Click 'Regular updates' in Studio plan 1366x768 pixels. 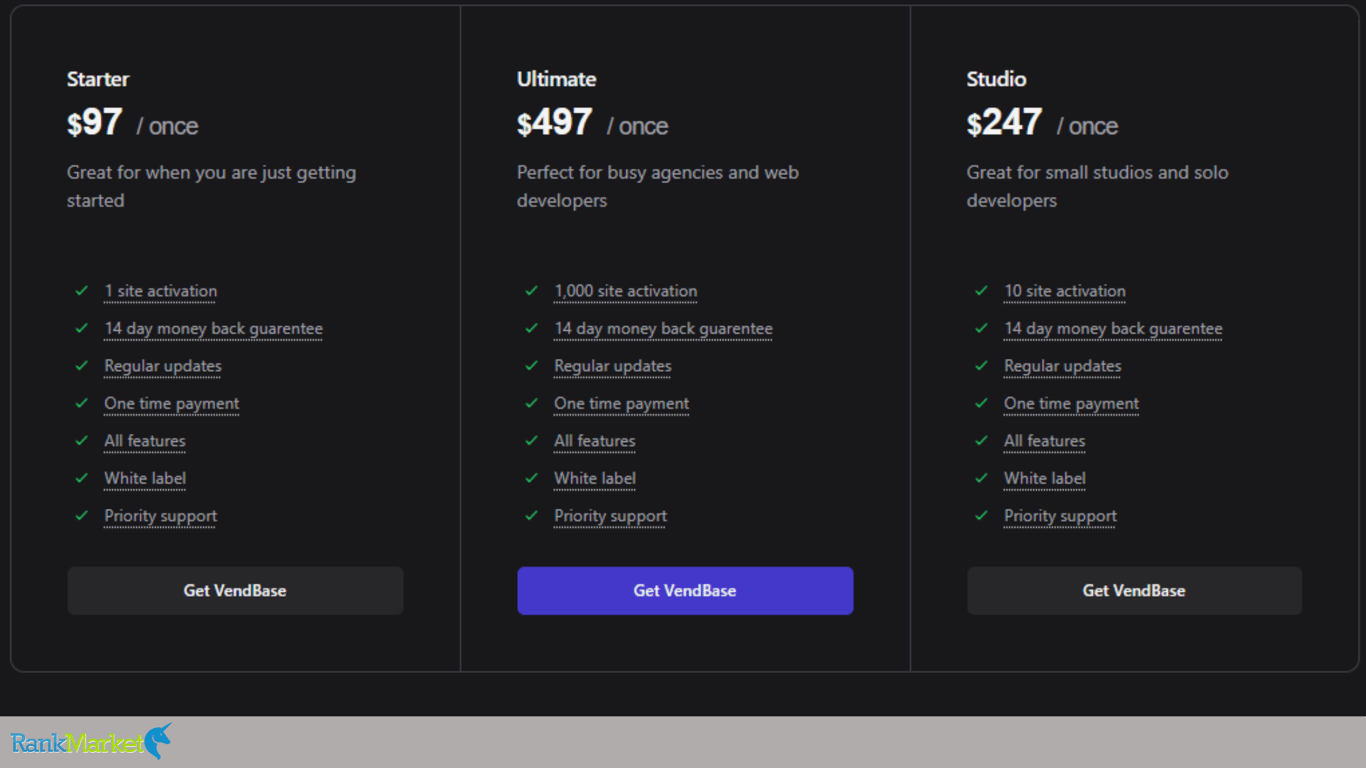click(x=1063, y=366)
